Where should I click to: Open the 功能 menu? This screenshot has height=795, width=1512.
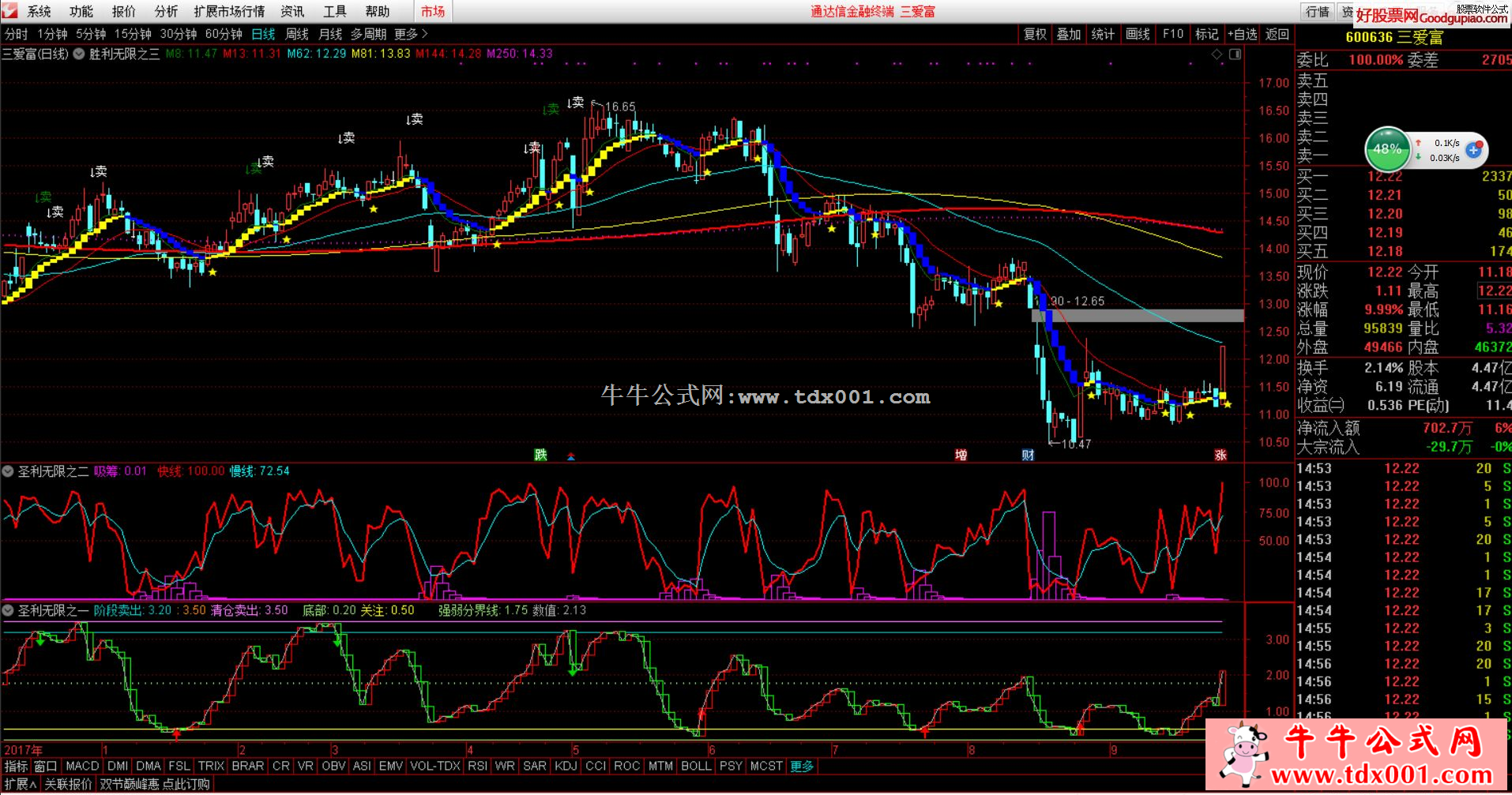(81, 11)
